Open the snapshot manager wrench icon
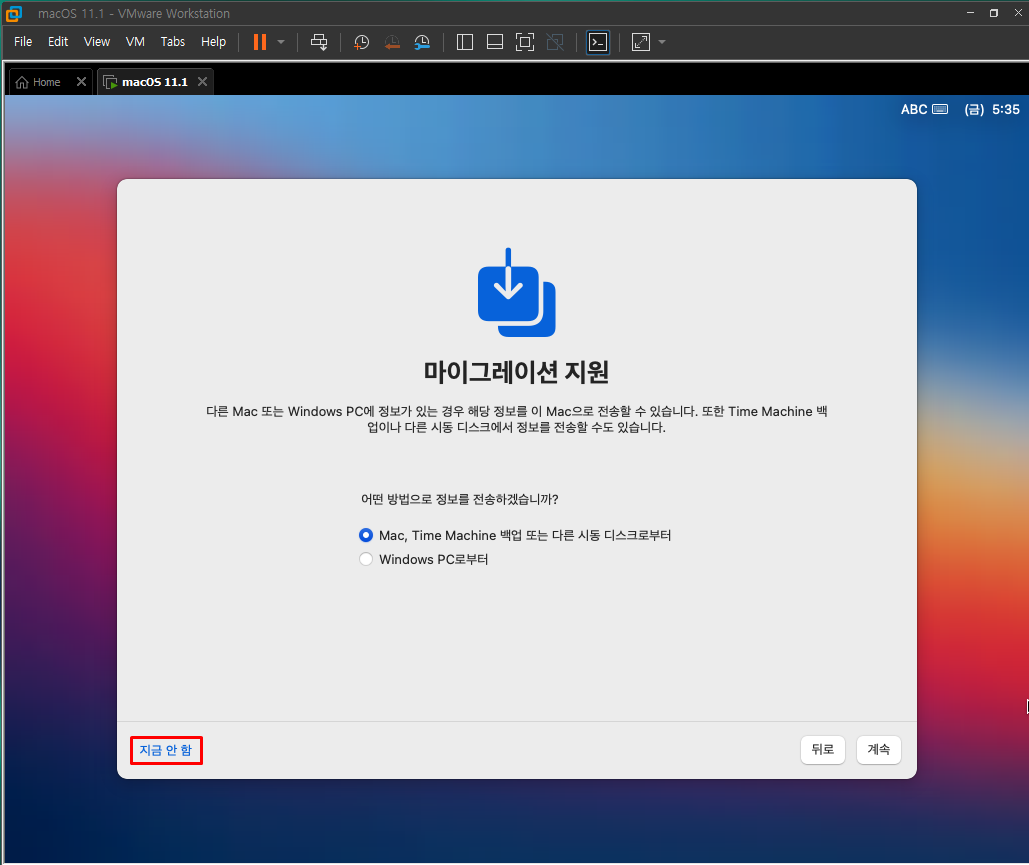1029x865 pixels. pos(422,42)
